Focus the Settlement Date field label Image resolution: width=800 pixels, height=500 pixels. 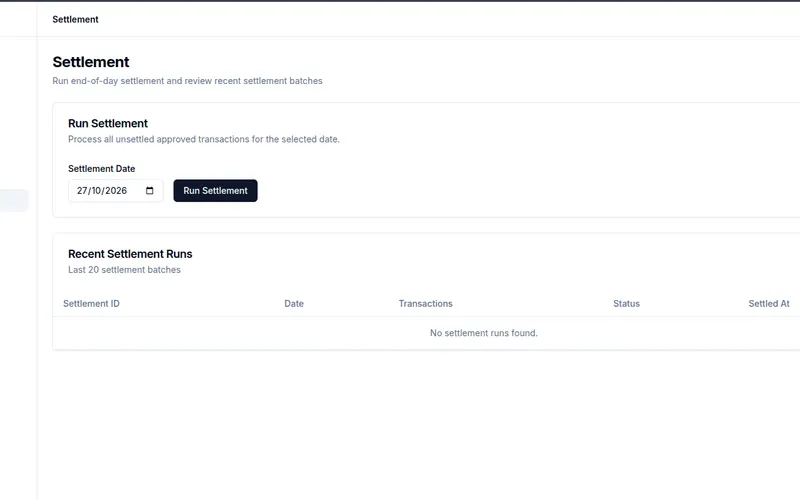(102, 169)
